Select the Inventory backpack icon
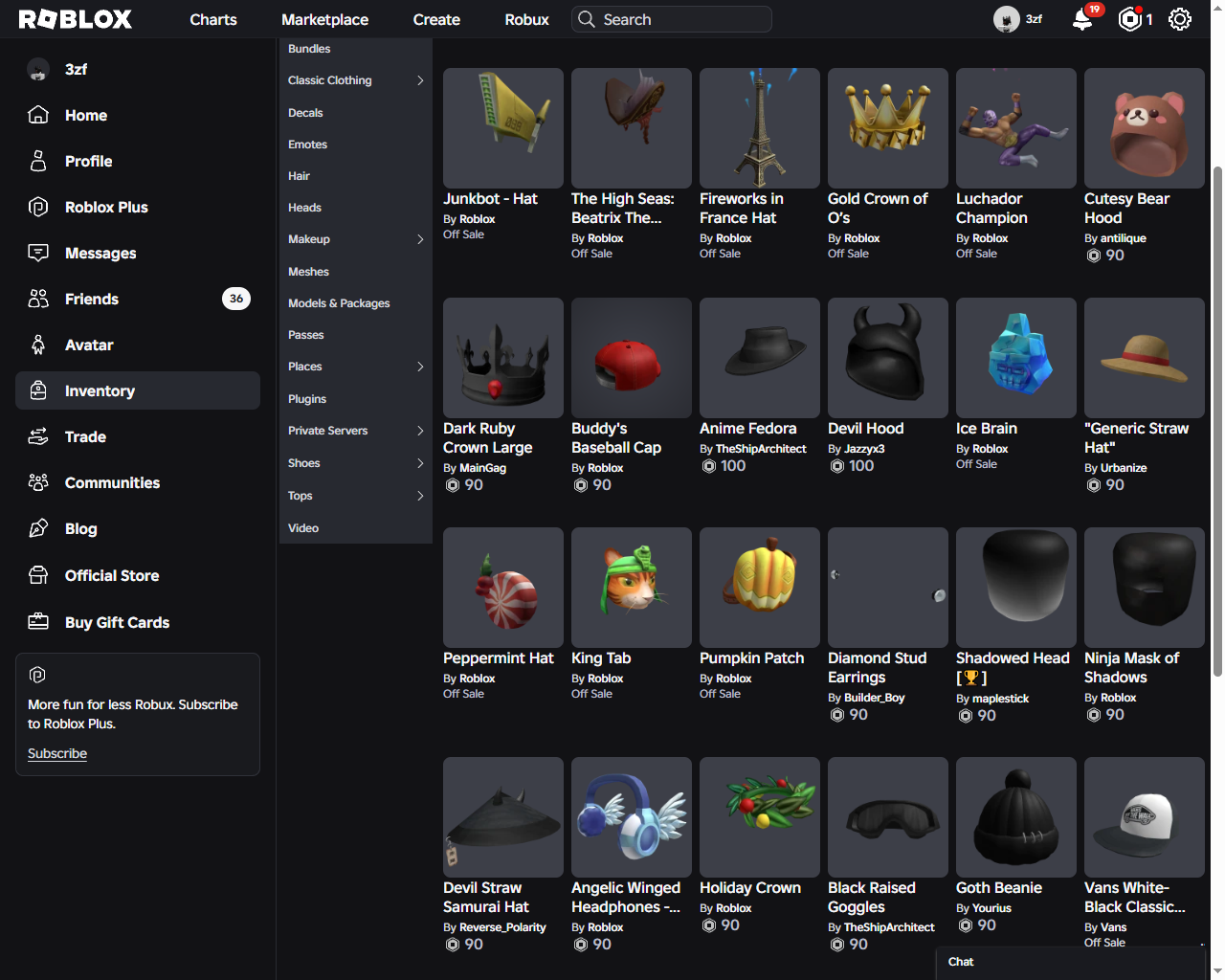 pos(38,390)
